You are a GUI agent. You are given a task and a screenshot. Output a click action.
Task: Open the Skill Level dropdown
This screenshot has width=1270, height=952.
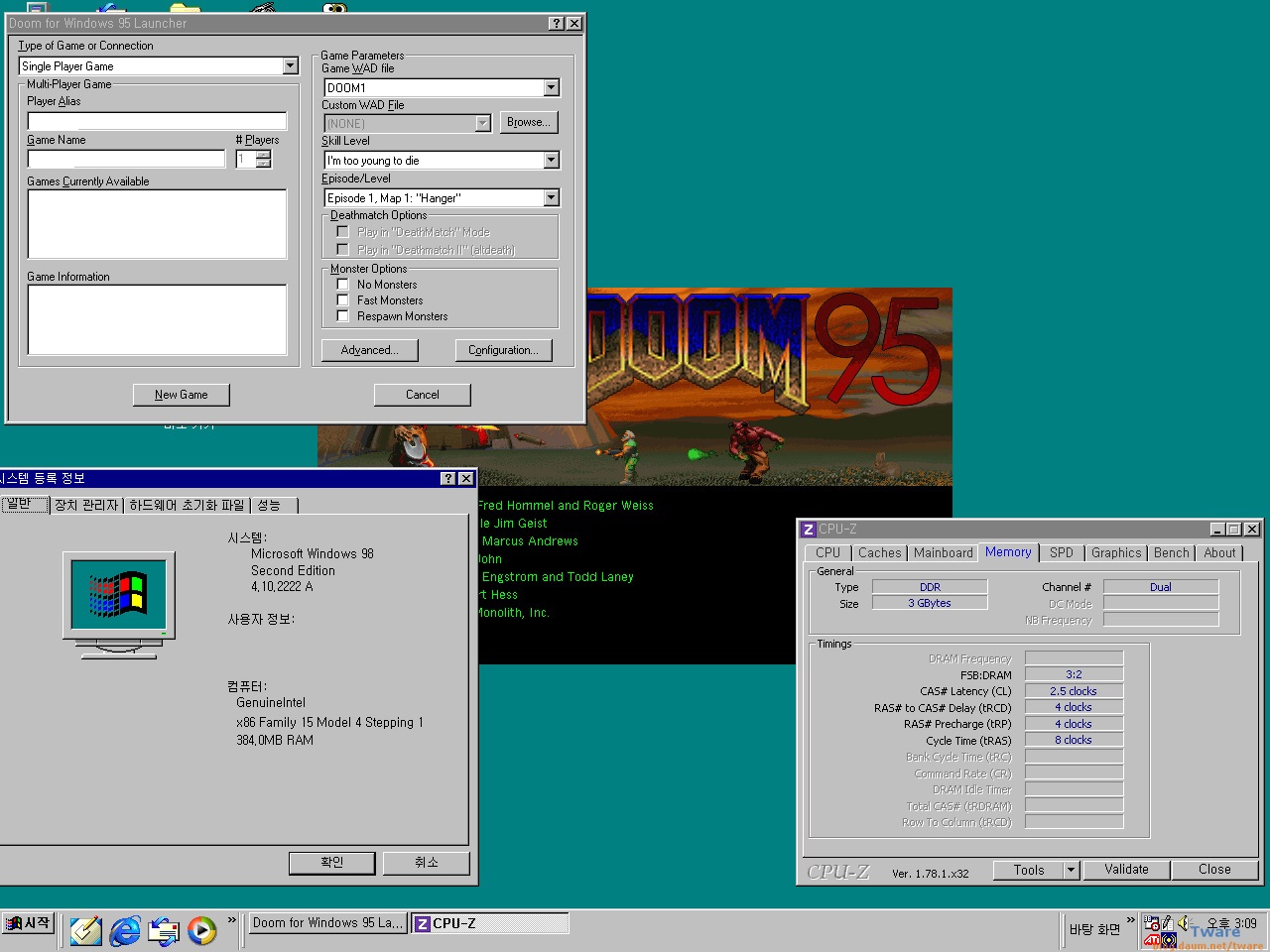[x=552, y=161]
